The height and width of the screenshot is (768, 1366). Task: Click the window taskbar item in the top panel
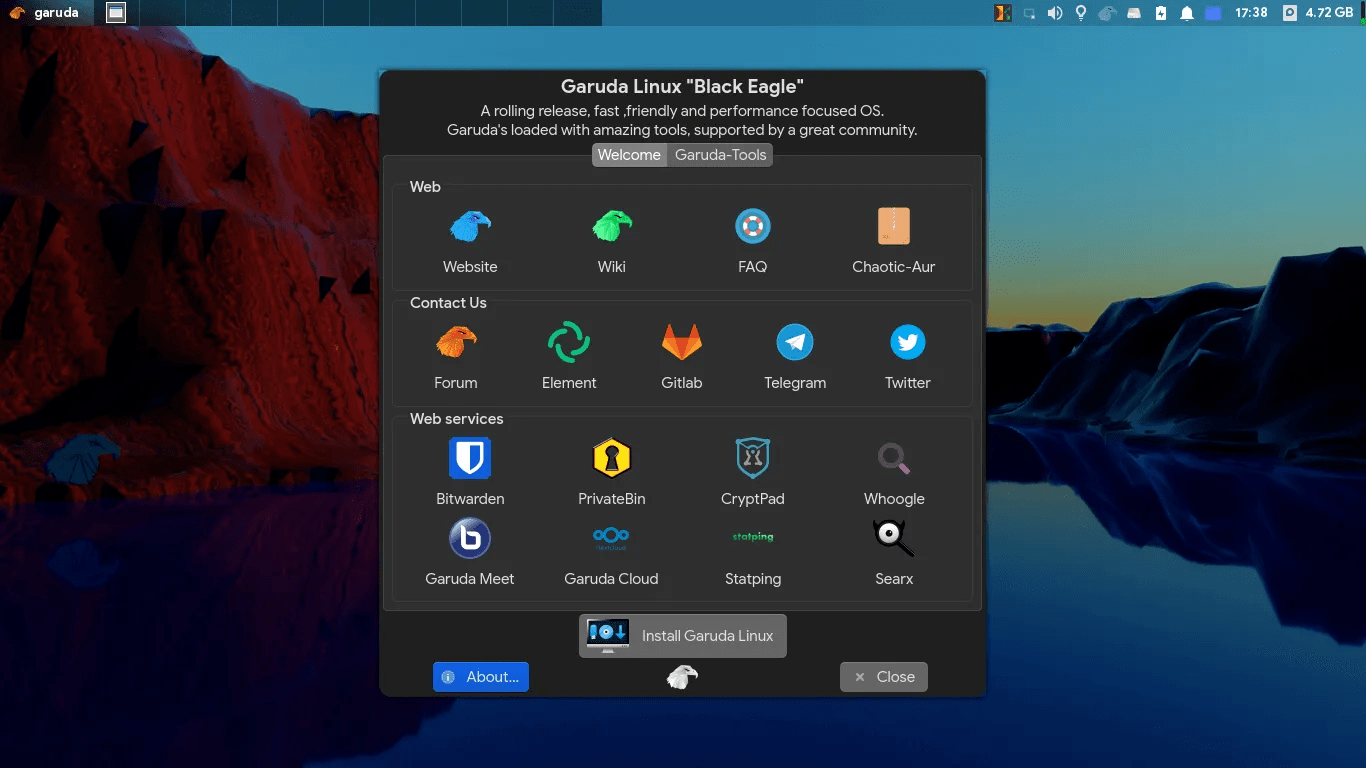pyautogui.click(x=116, y=13)
